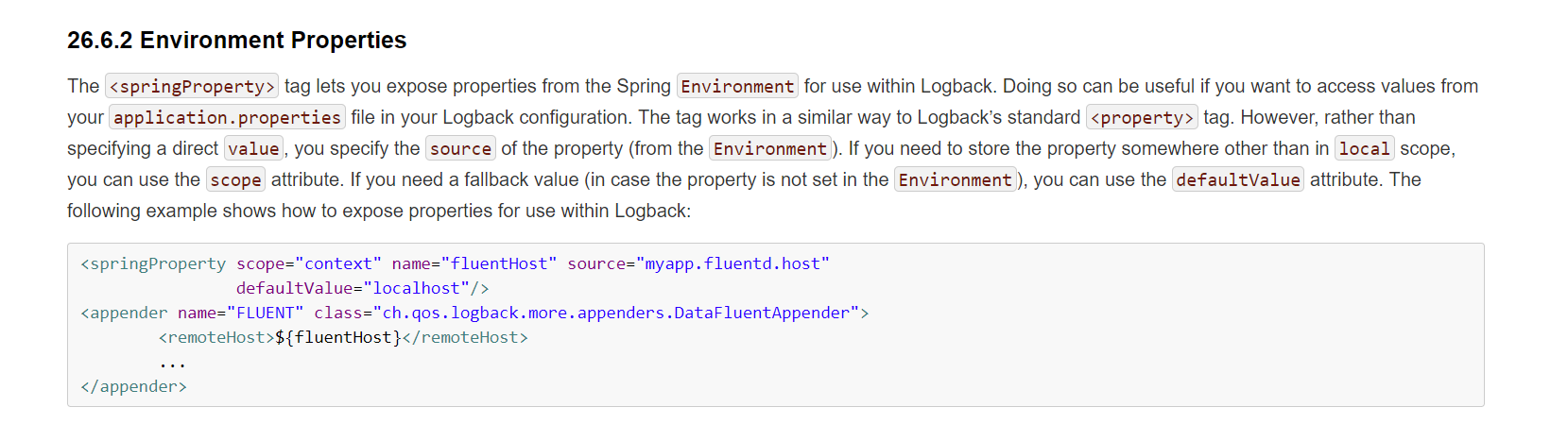
Task: Click the "localhost" default value in code
Action: click(x=416, y=289)
